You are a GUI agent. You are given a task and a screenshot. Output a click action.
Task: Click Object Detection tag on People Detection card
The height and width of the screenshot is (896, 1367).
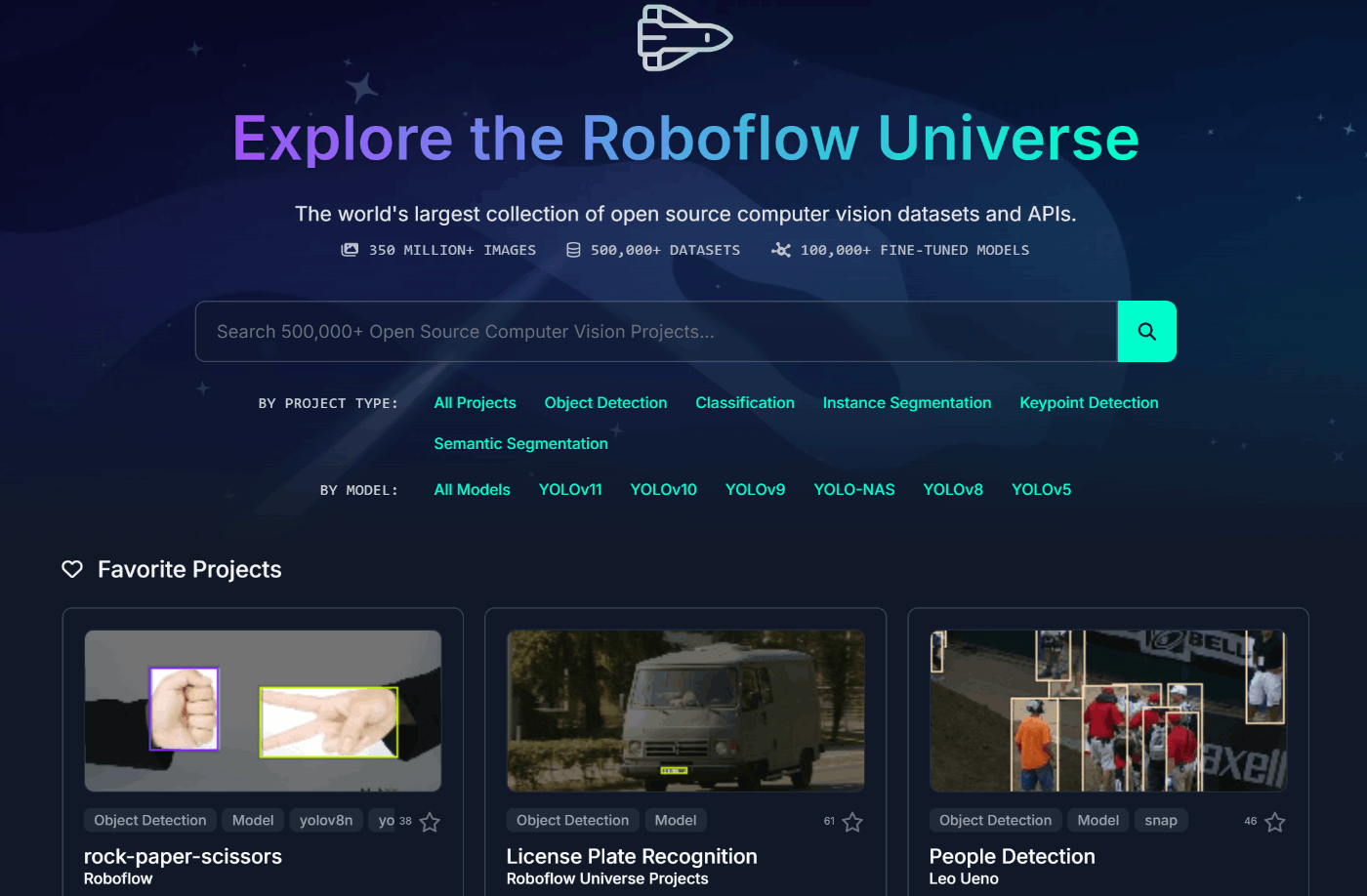coord(995,821)
